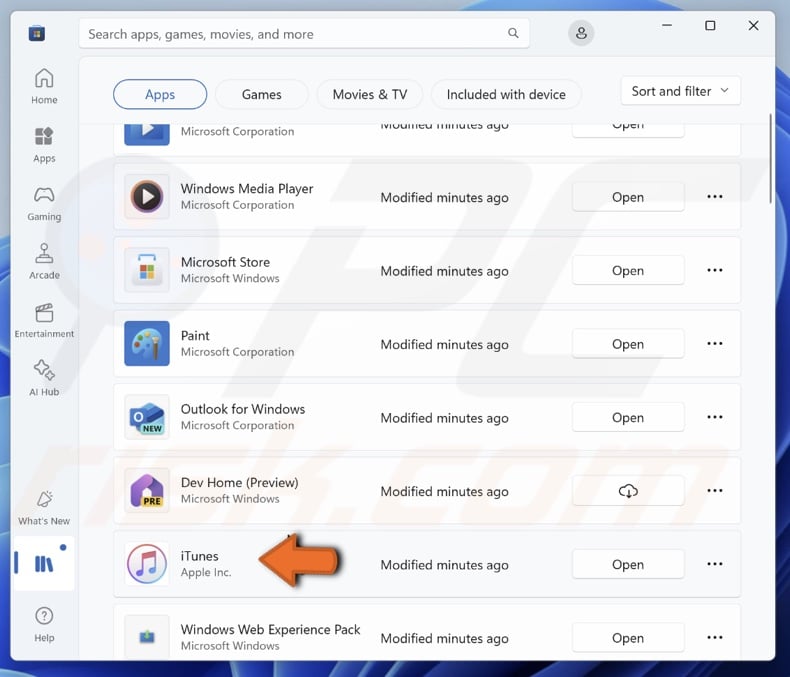The width and height of the screenshot is (790, 677).
Task: Open the Gaming section
Action: [44, 201]
